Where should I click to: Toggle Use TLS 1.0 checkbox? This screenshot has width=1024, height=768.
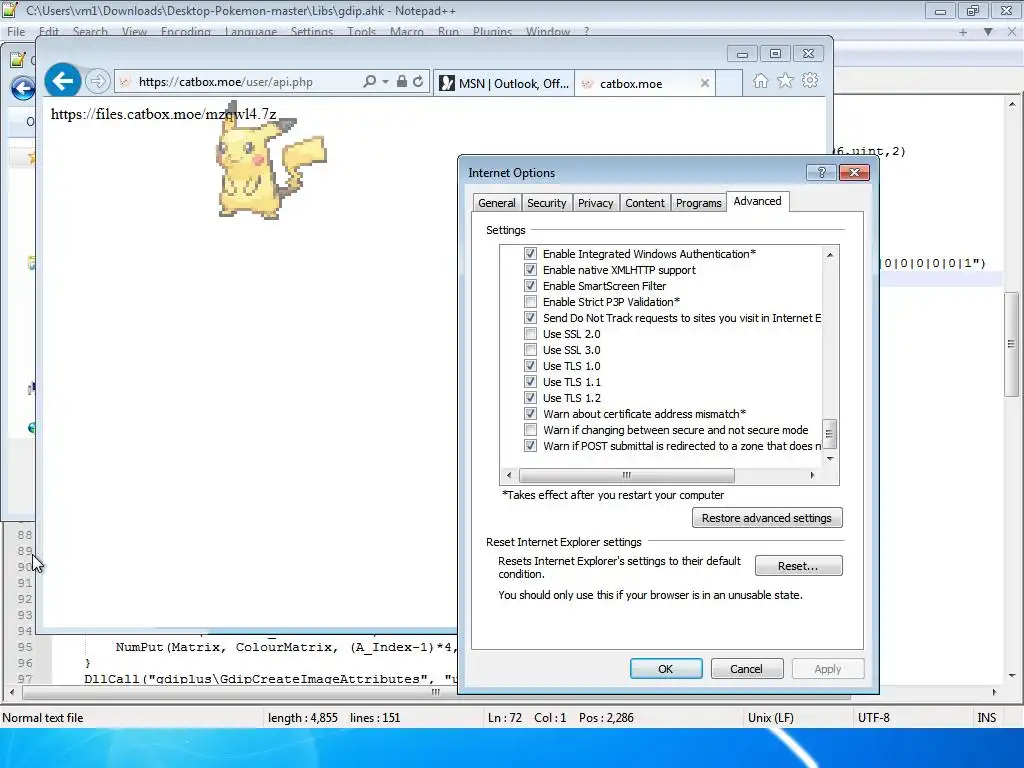point(530,366)
